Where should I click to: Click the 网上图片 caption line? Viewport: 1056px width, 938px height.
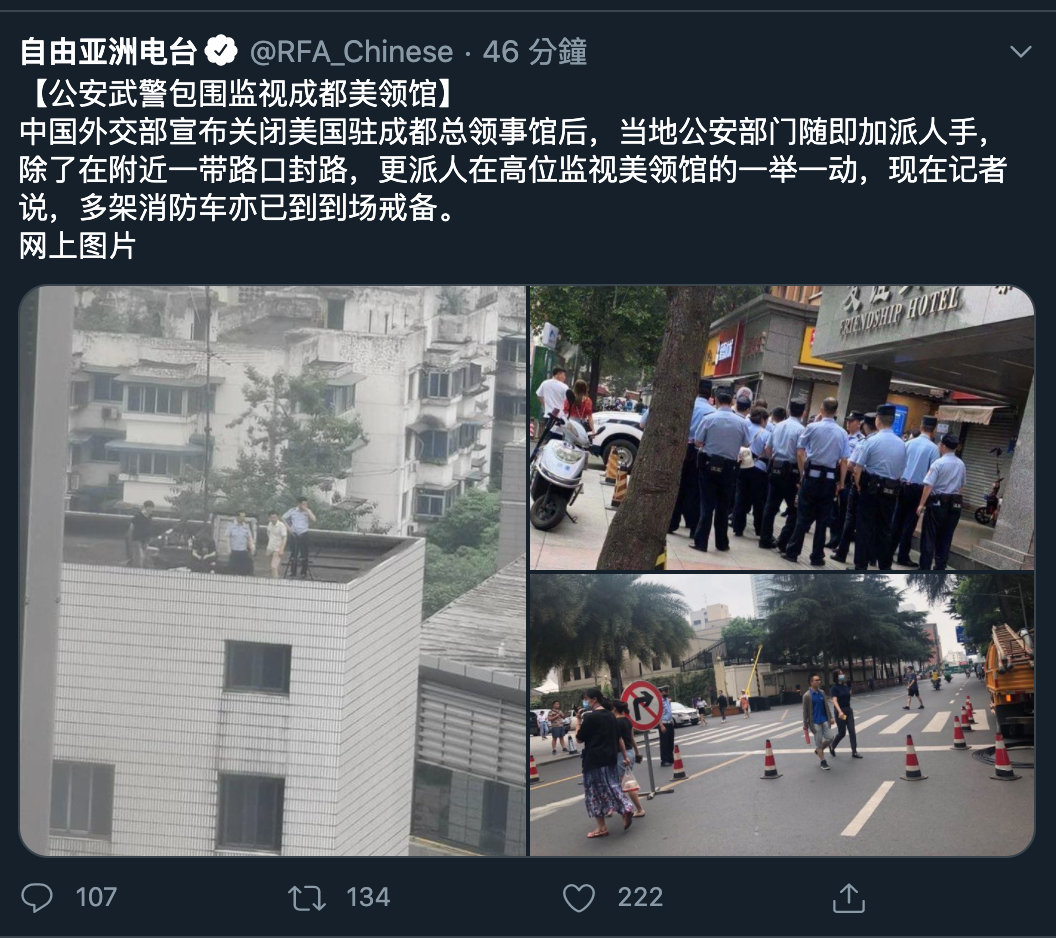click(x=77, y=246)
